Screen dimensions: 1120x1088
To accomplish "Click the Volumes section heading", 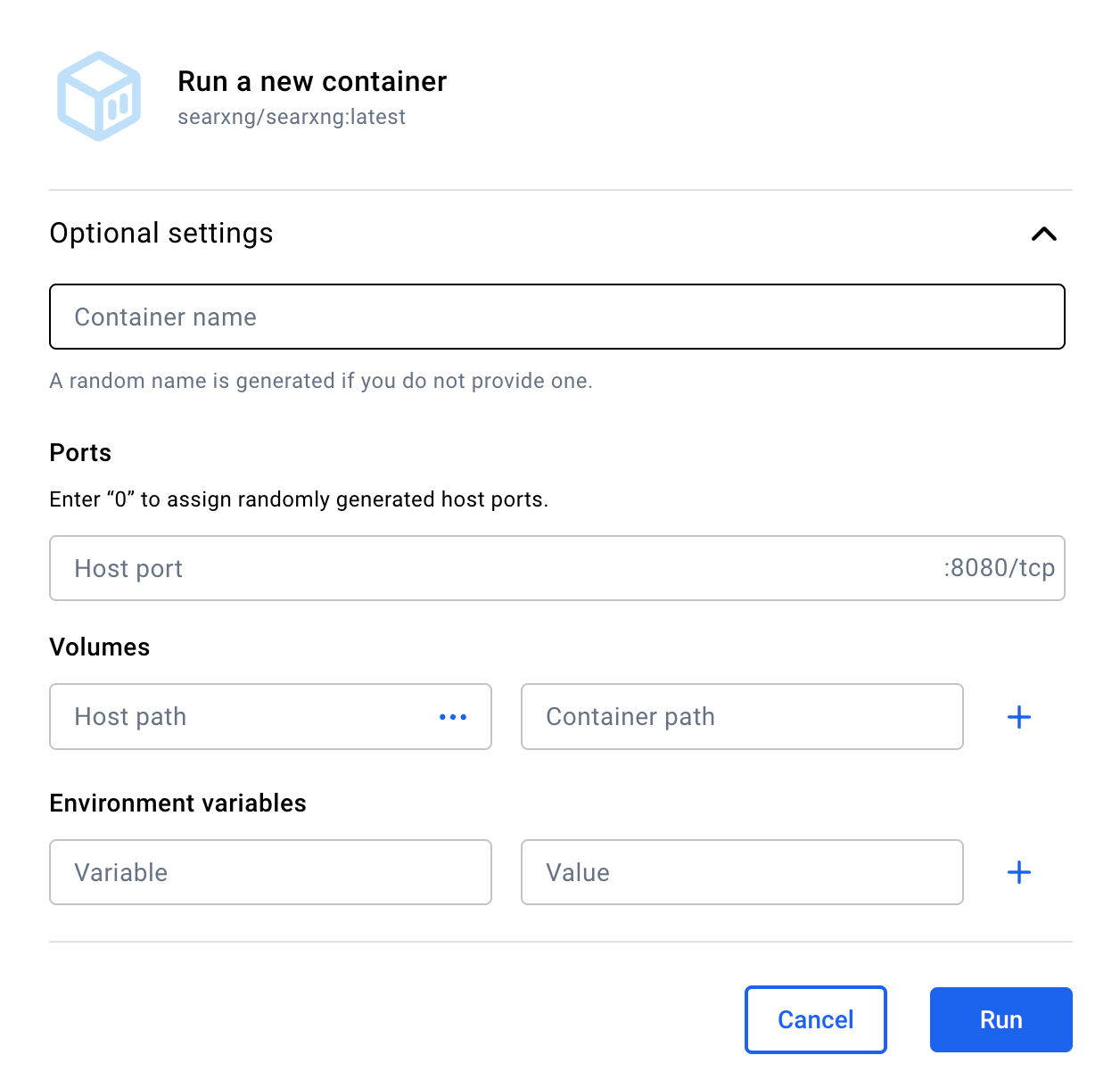I will tap(100, 647).
